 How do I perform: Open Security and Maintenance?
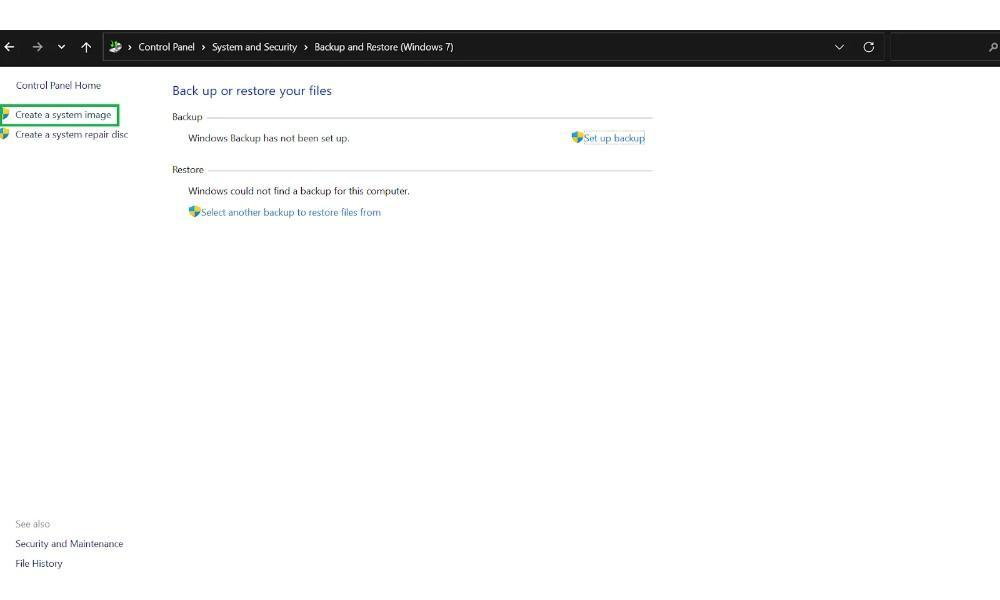pyautogui.click(x=69, y=544)
